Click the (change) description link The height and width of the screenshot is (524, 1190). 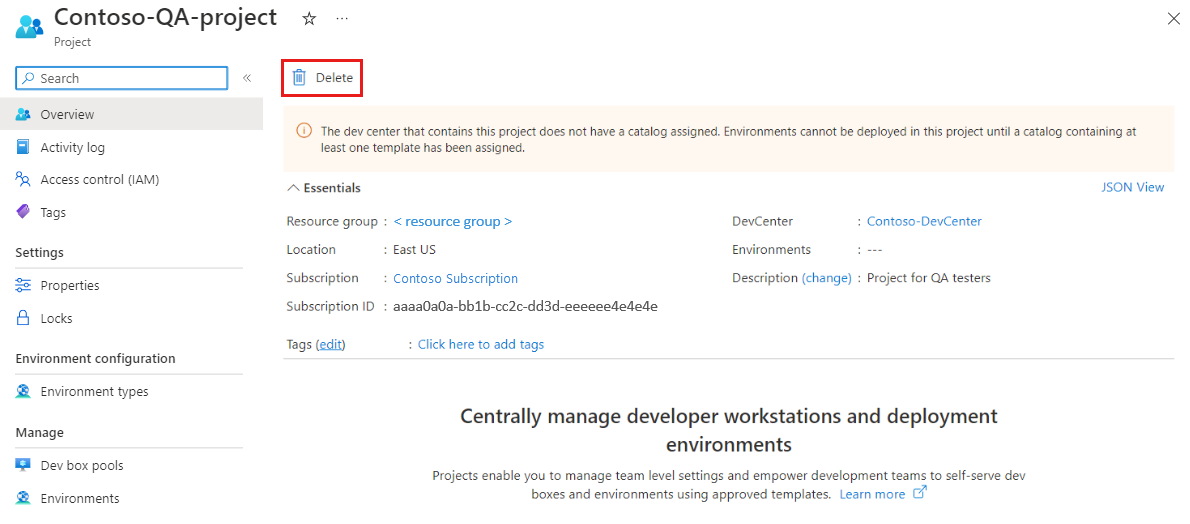pos(826,279)
